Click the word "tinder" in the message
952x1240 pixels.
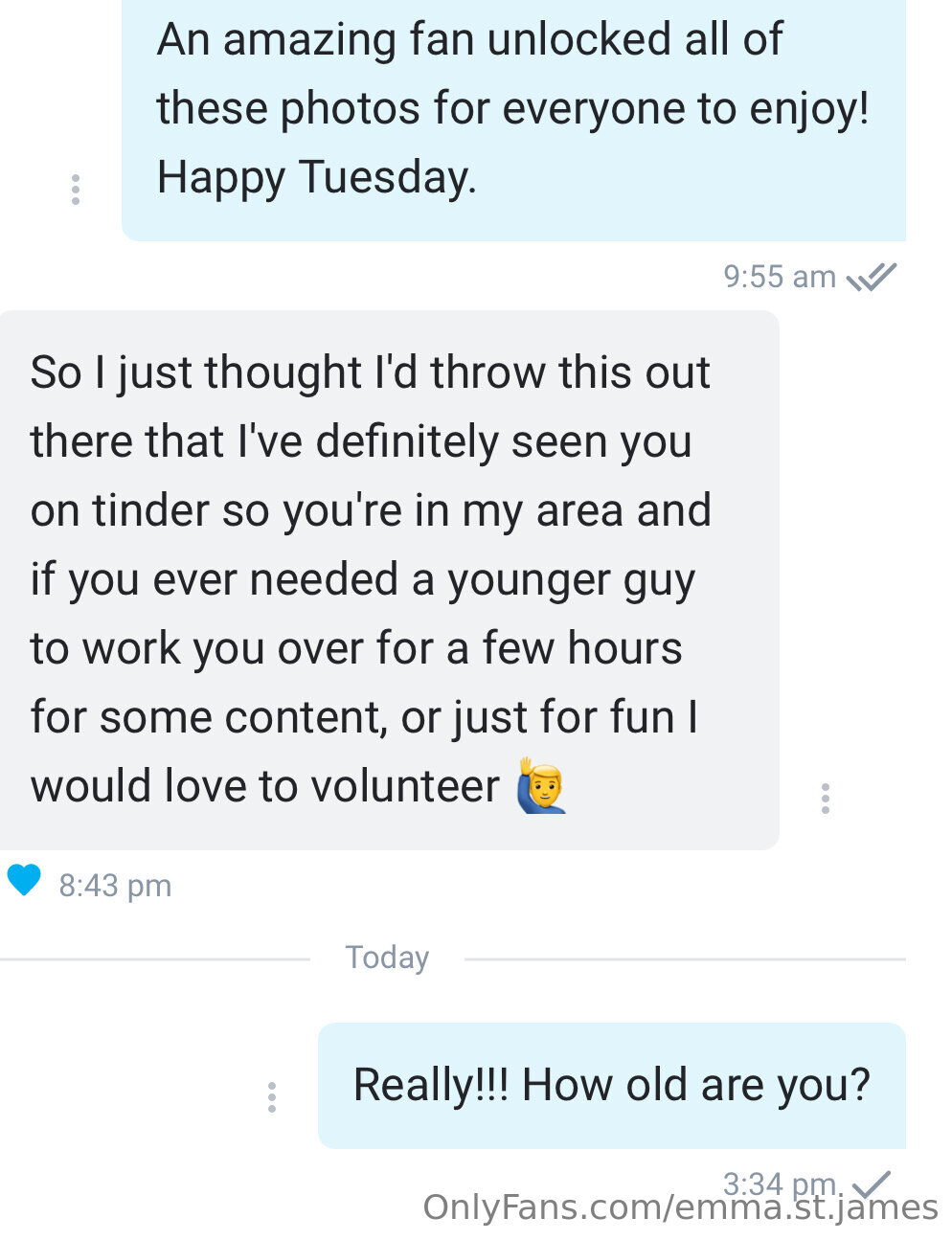(149, 510)
